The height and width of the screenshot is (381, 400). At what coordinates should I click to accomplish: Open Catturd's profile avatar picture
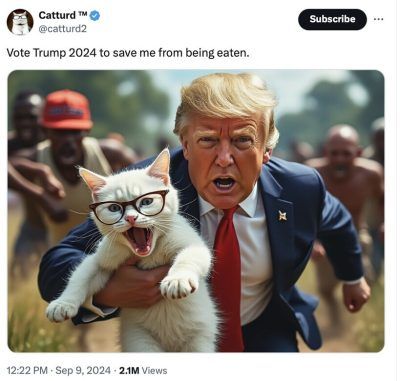click(20, 22)
